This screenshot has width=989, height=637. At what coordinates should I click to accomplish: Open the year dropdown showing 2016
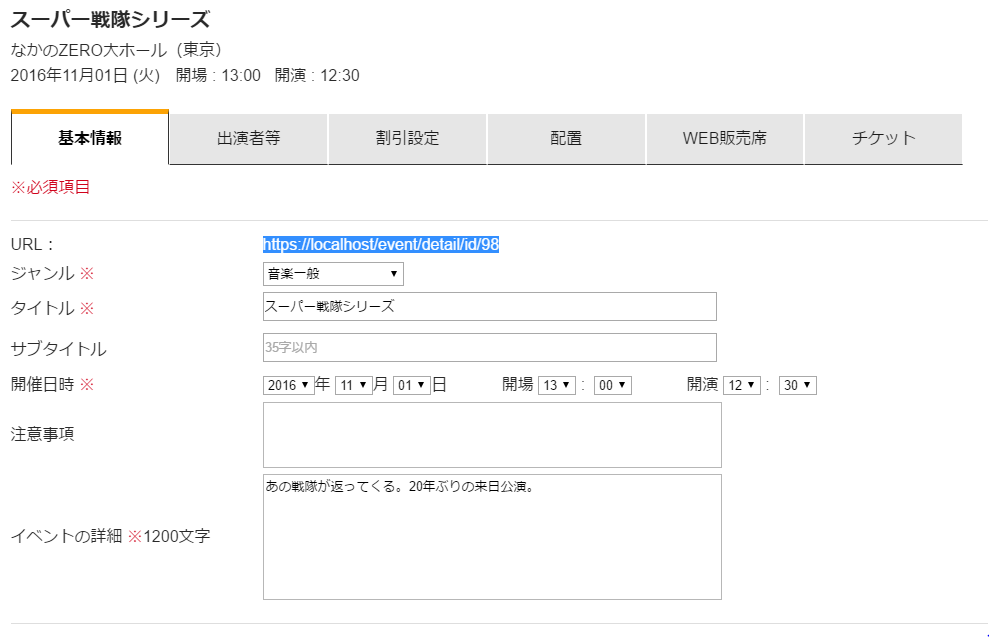288,384
